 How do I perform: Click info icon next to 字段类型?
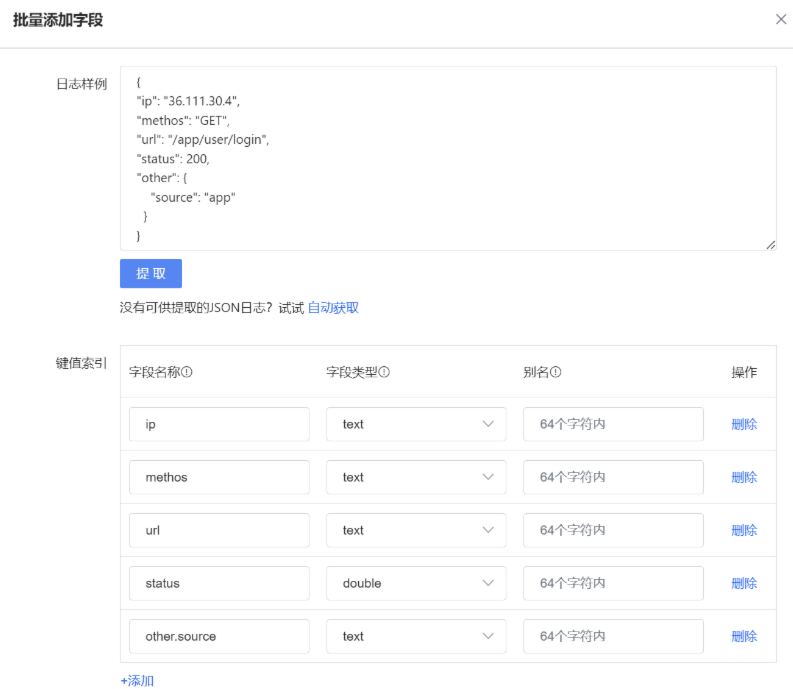click(x=384, y=372)
